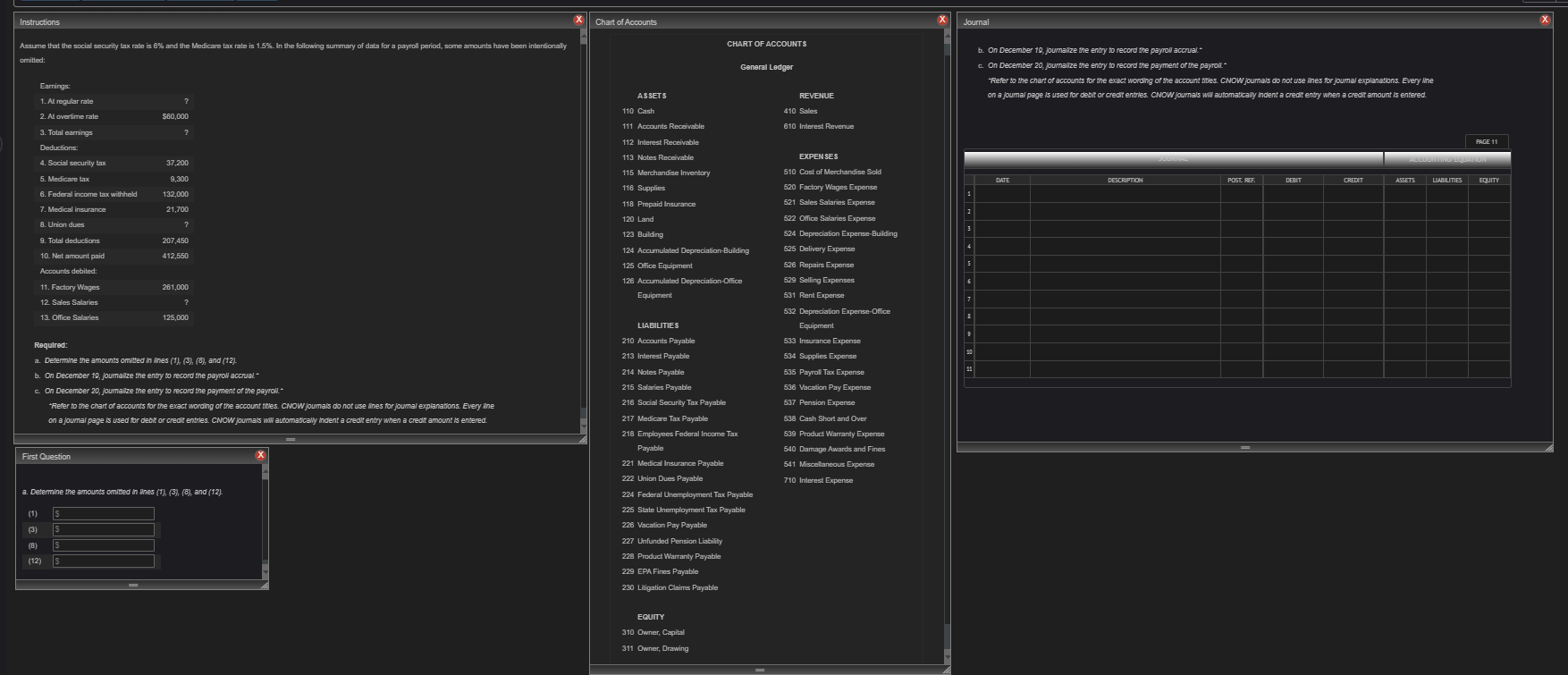Click the Description cell in journal row 3

click(1125, 229)
